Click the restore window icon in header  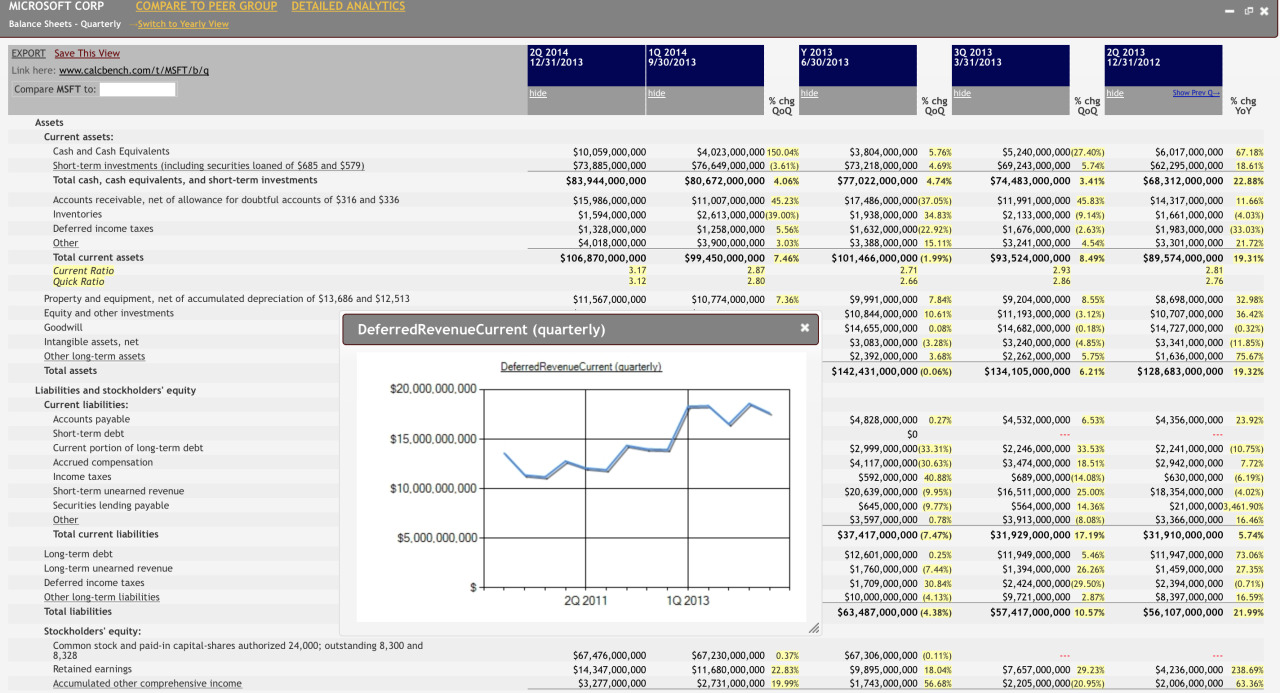1248,11
